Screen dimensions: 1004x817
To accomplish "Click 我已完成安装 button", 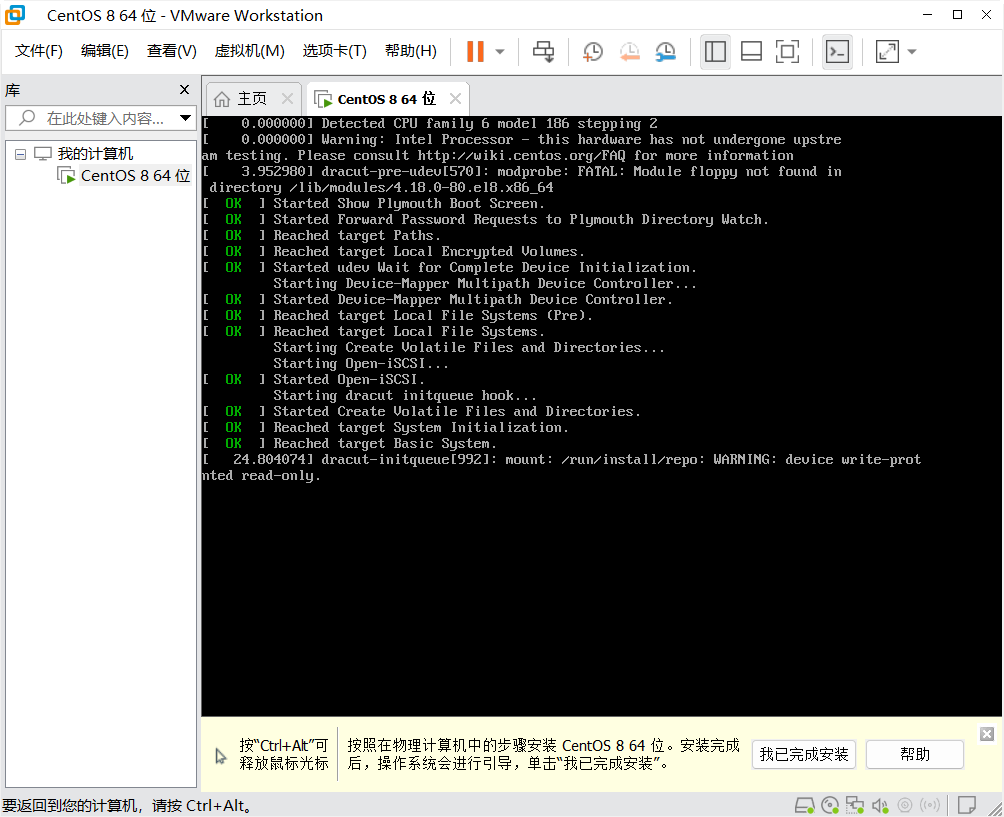I will pos(804,754).
